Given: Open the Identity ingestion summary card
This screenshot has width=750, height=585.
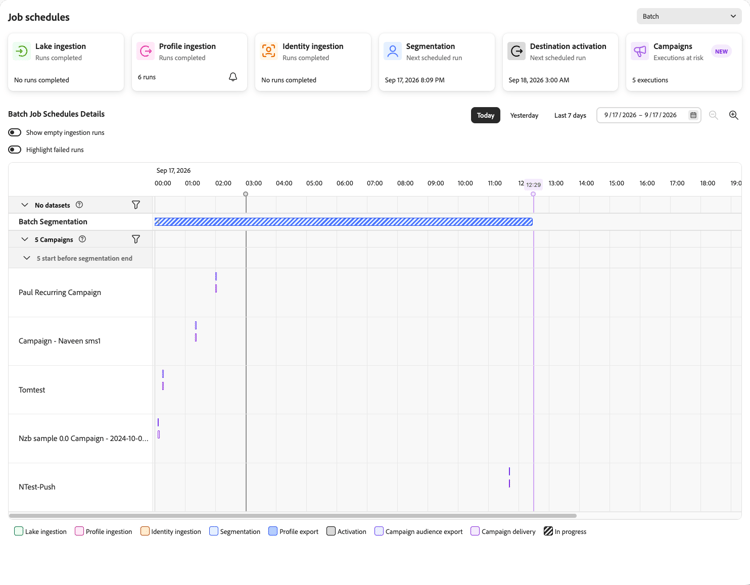Looking at the screenshot, I should pos(313,62).
